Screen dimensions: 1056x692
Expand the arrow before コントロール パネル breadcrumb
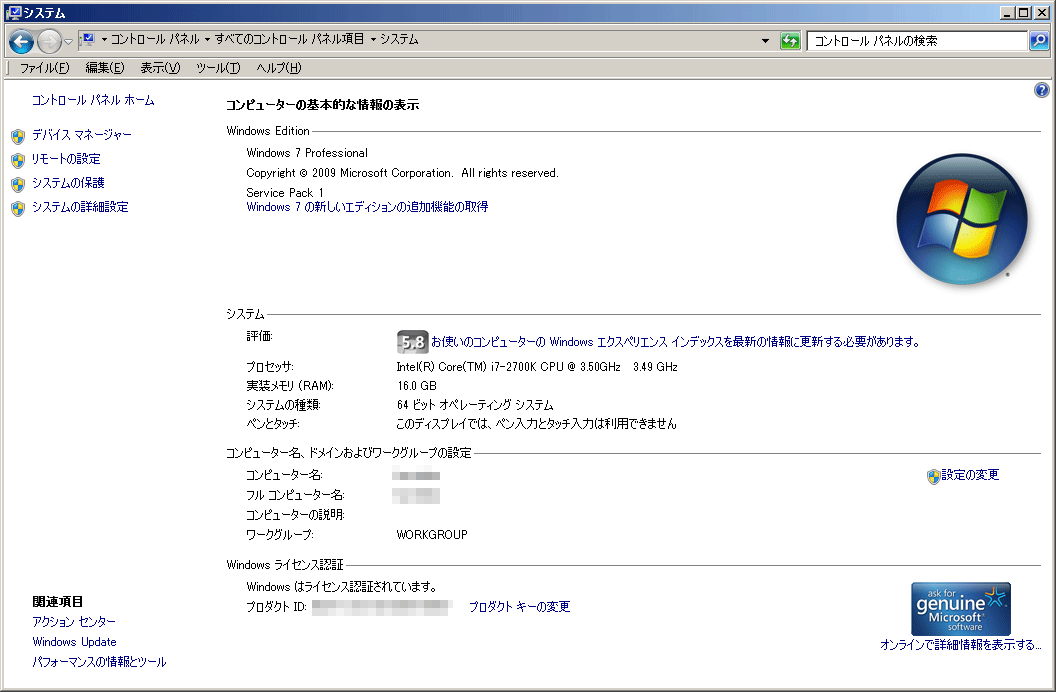click(x=104, y=40)
